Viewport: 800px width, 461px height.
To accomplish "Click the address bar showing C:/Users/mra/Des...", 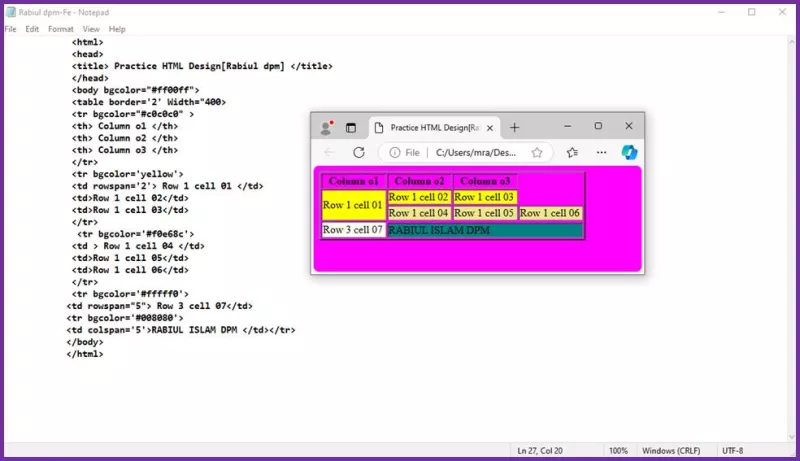I will (x=476, y=152).
